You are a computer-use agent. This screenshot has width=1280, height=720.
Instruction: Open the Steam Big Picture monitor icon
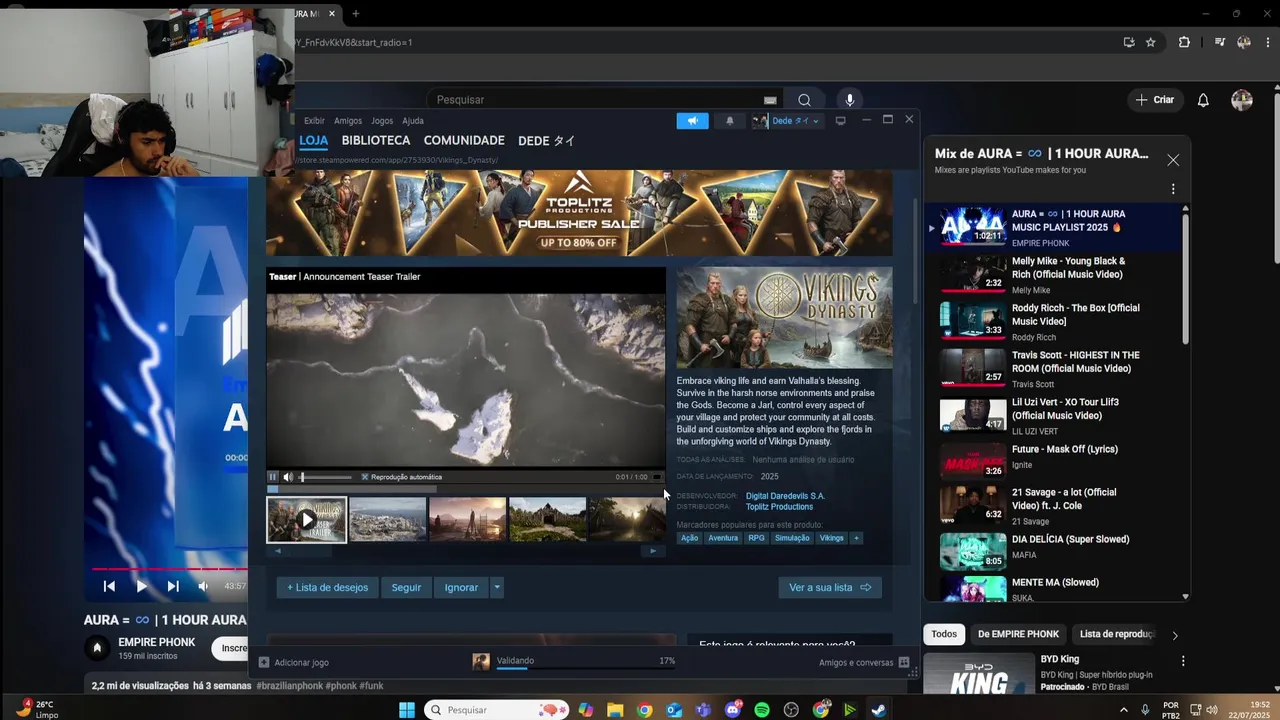[840, 121]
